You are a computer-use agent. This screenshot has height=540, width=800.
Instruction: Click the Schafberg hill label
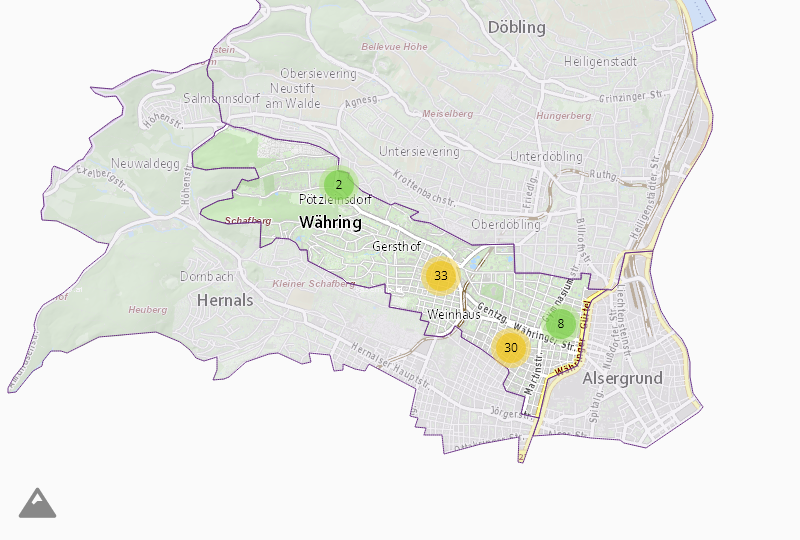pyautogui.click(x=248, y=220)
